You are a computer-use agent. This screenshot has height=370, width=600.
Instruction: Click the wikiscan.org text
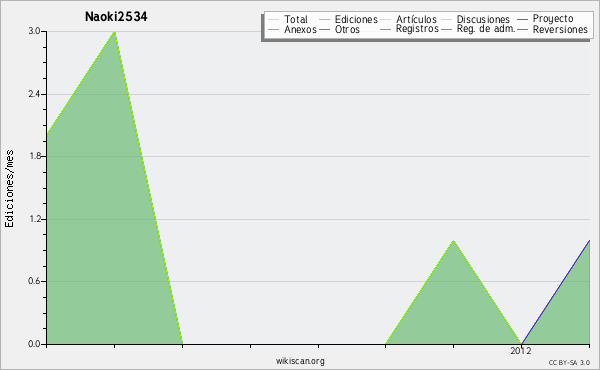point(300,361)
